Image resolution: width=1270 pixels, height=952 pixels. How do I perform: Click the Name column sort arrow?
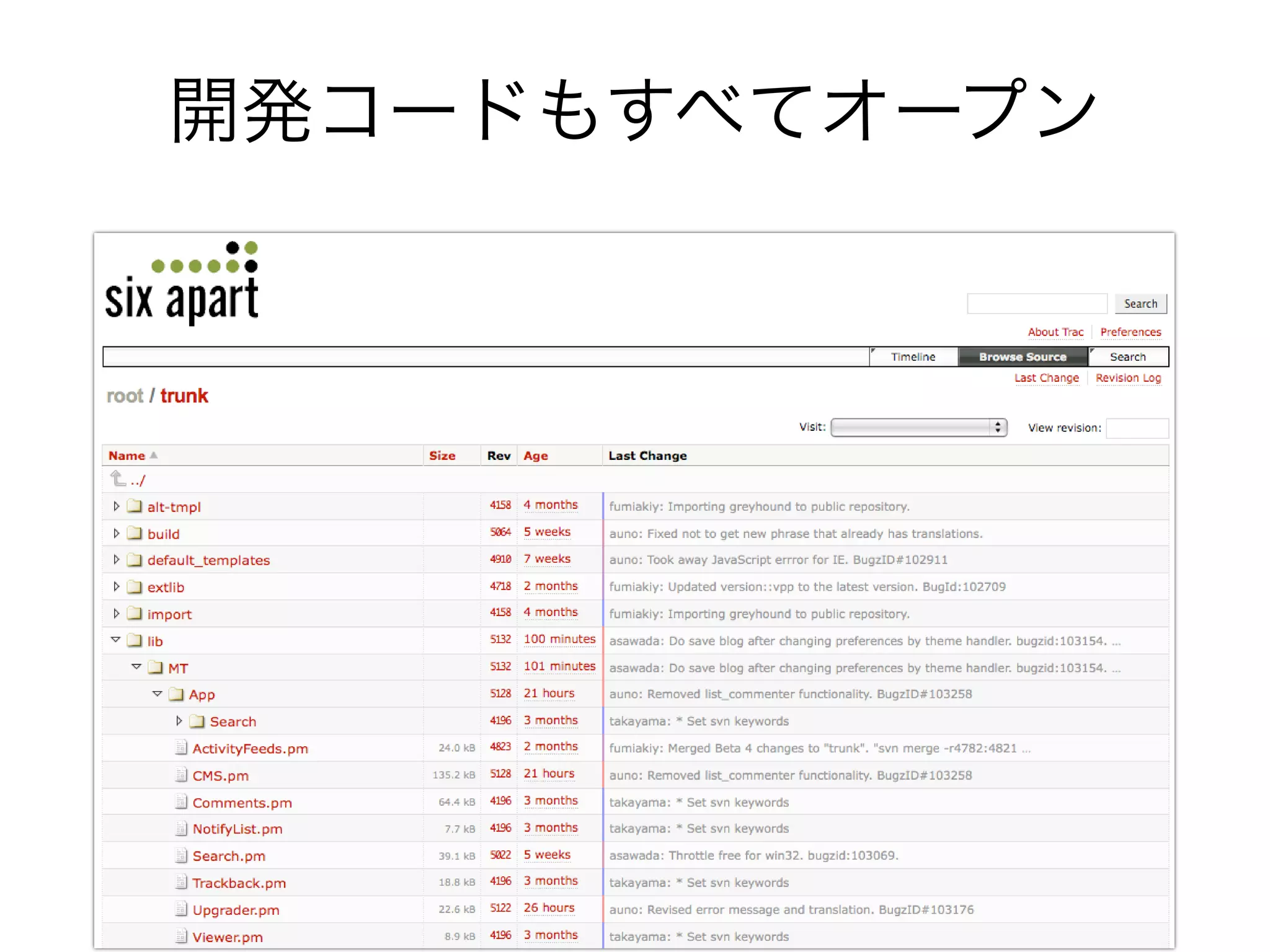coord(154,456)
